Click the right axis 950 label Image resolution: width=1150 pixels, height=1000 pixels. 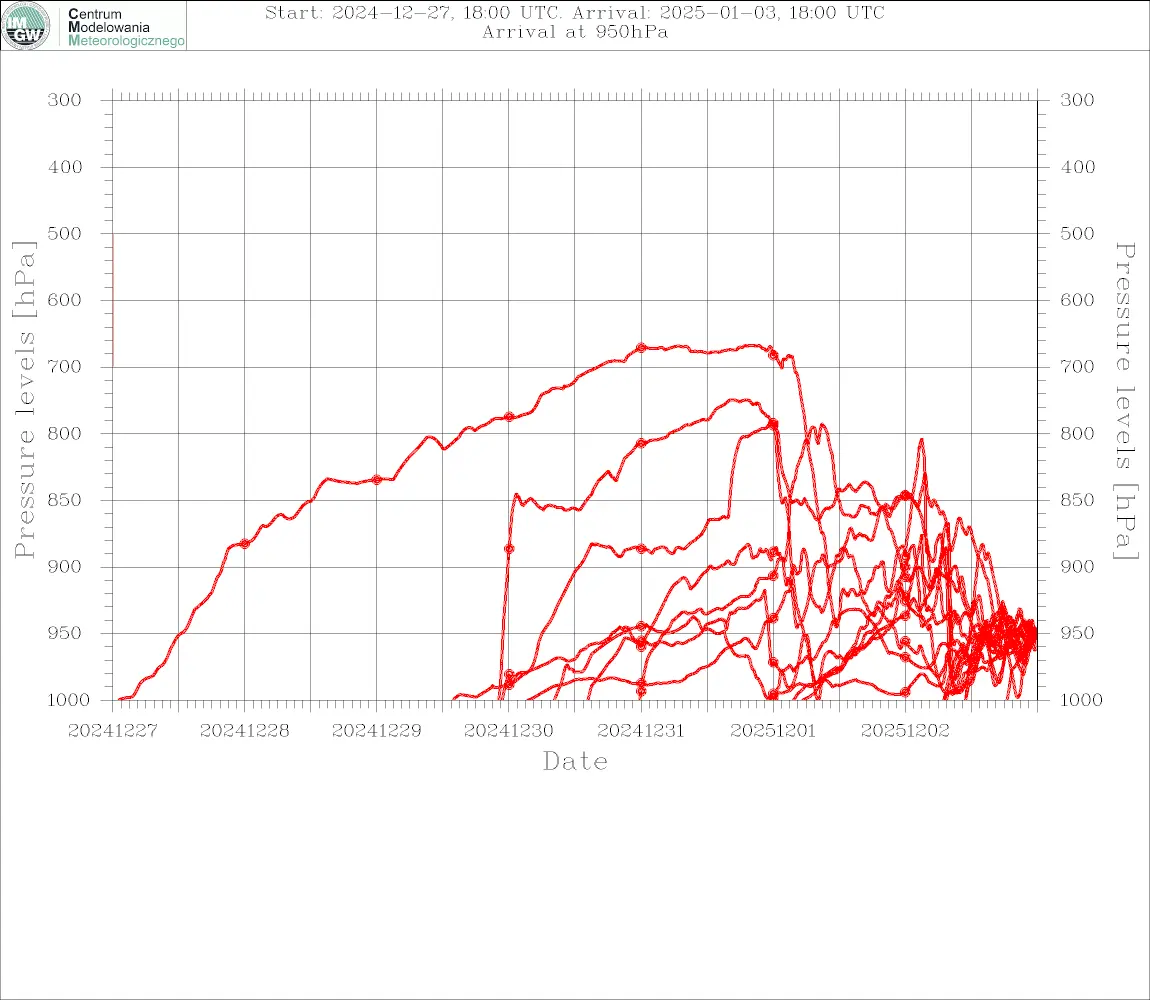pos(1077,633)
